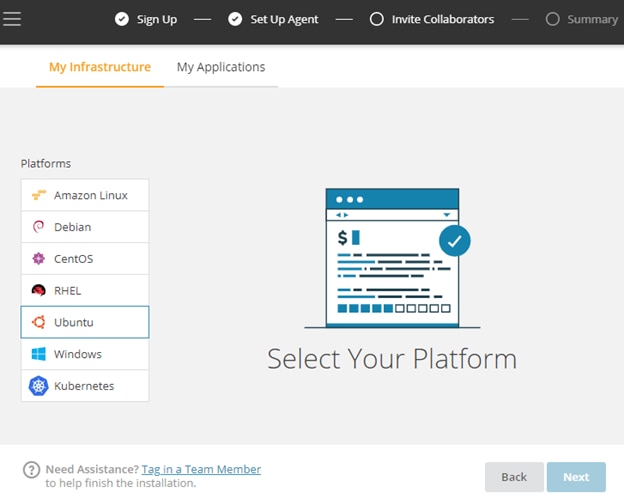Image resolution: width=624 pixels, height=499 pixels.
Task: Click the Ubuntu logo icon
Action: click(39, 322)
